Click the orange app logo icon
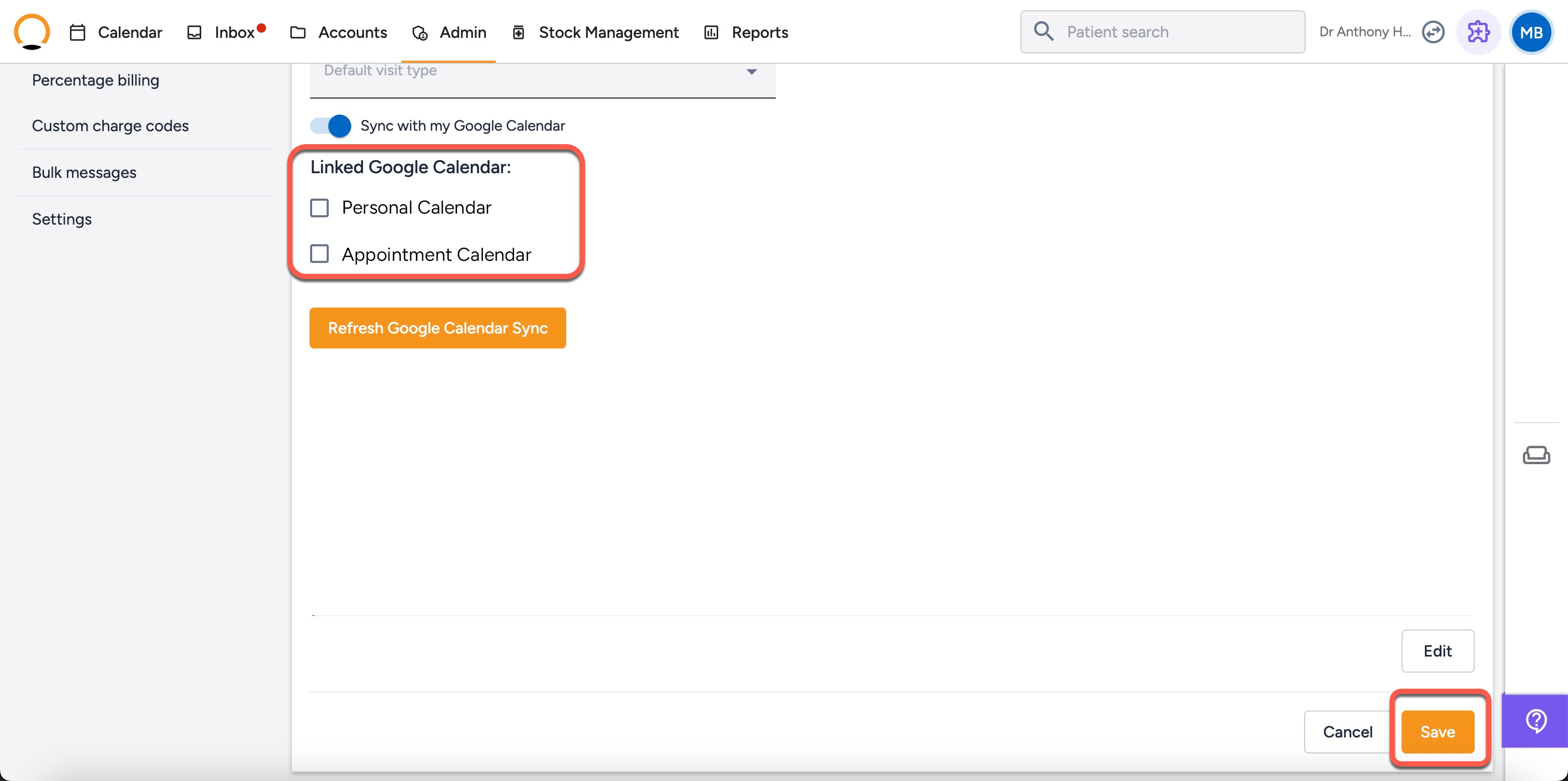 (32, 31)
